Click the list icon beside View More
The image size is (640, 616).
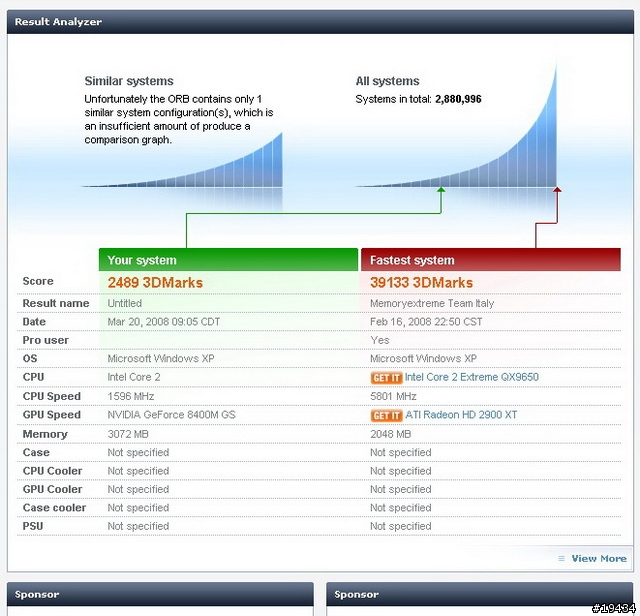click(562, 558)
